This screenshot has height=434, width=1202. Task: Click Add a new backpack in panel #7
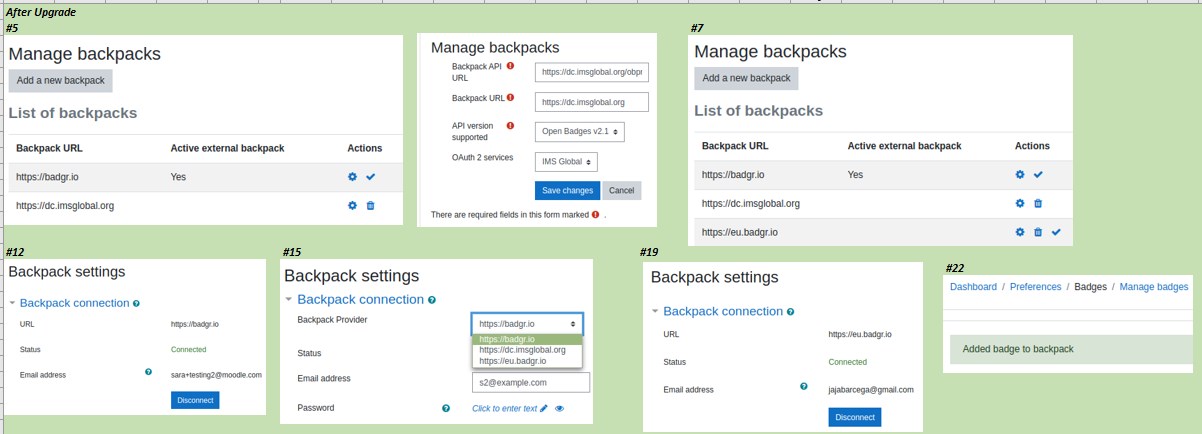coord(746,78)
